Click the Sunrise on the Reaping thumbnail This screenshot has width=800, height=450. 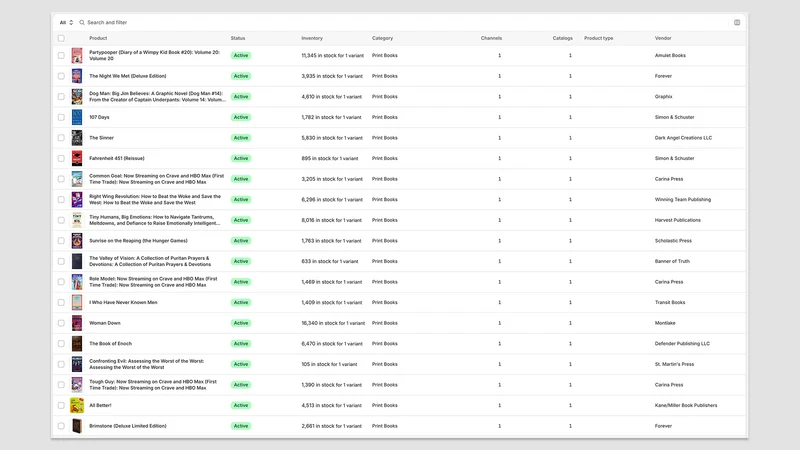(x=77, y=241)
